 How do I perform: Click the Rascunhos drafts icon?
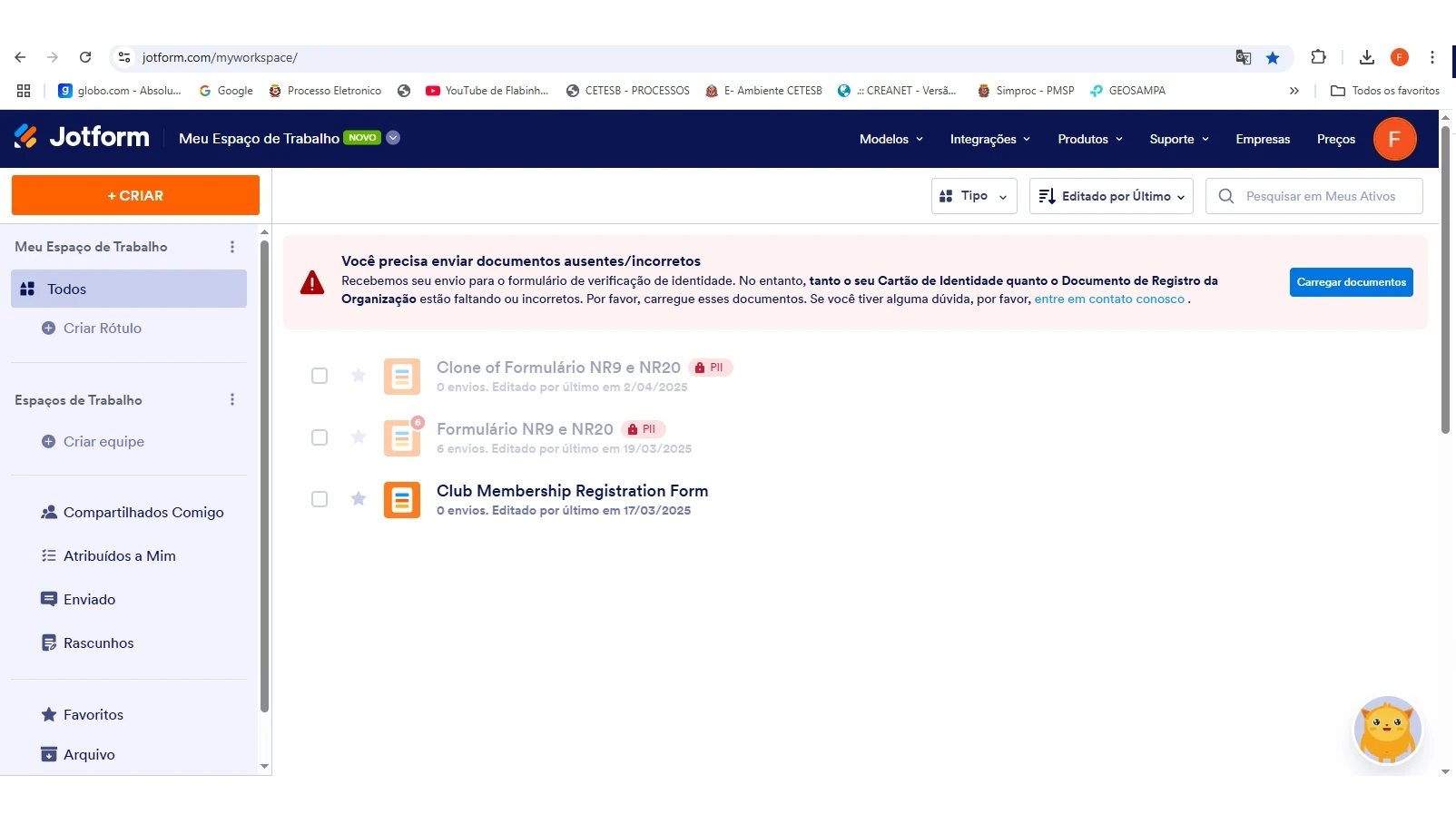(48, 643)
